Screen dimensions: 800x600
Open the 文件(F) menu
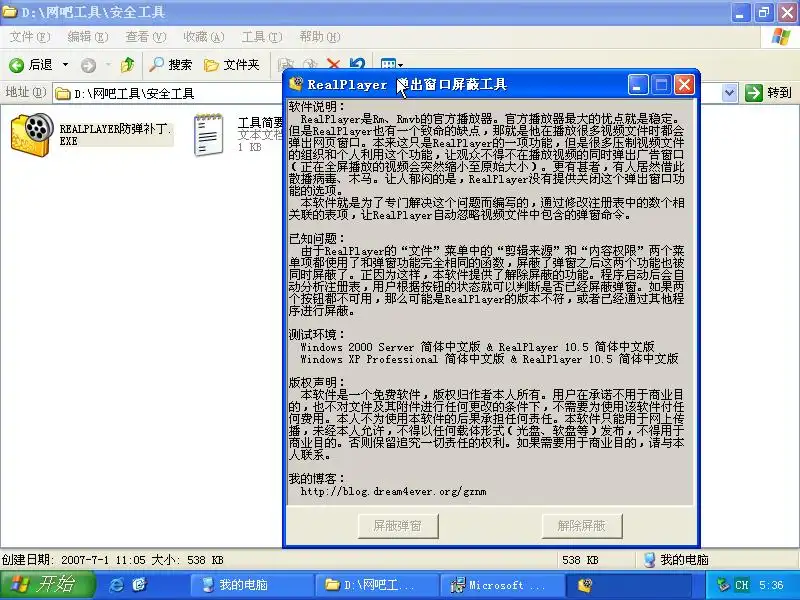click(30, 37)
